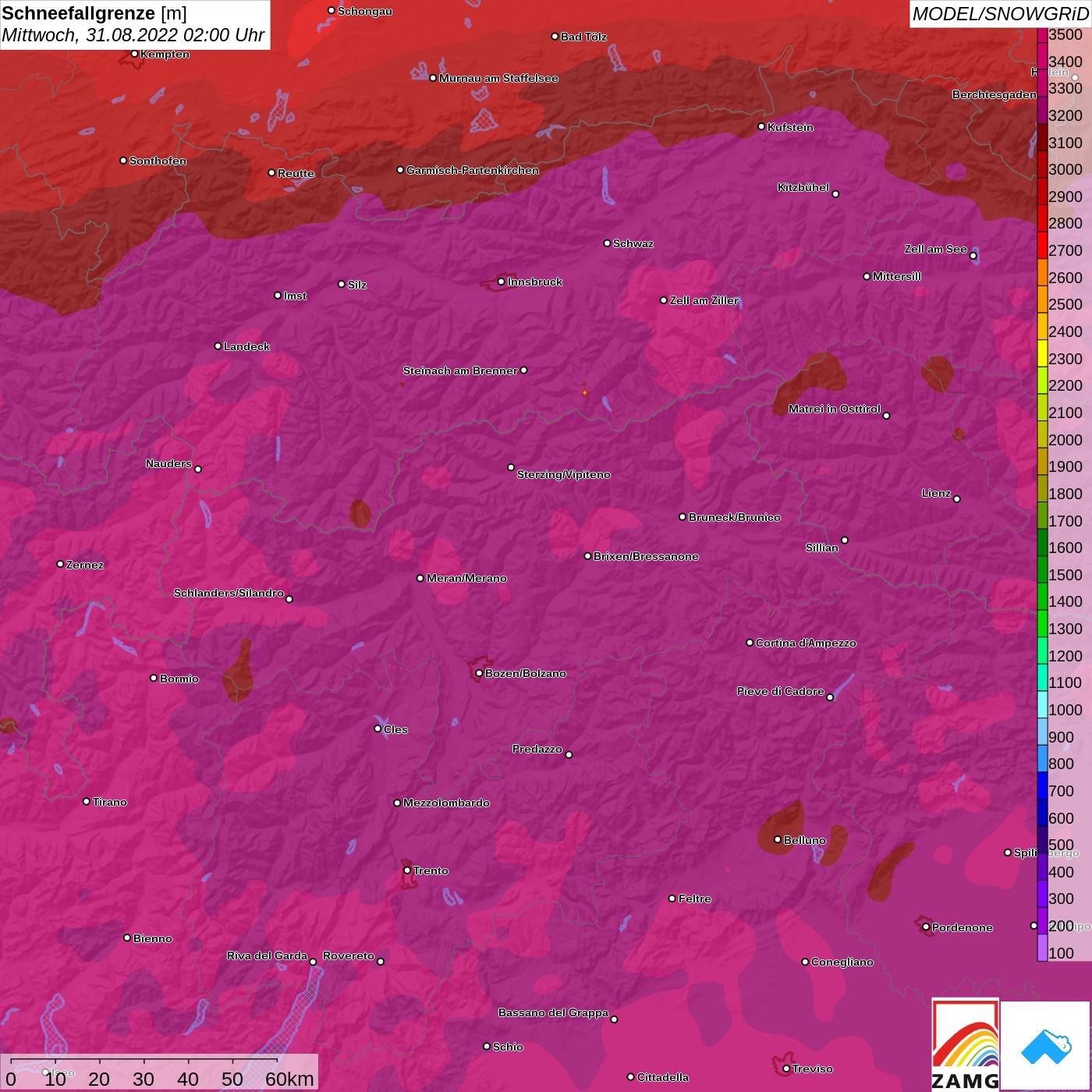
Task: Click the blue mountain cloud logo
Action: click(x=1045, y=1046)
